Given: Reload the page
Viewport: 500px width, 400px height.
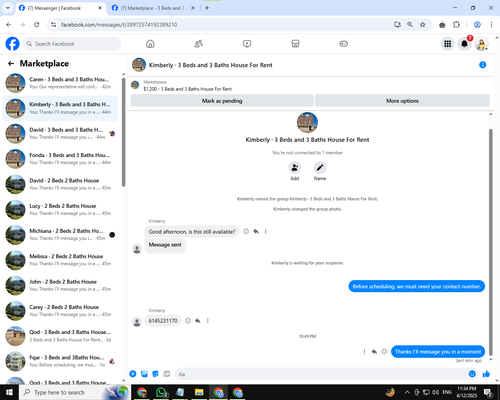Looking at the screenshot, I should coord(37,24).
